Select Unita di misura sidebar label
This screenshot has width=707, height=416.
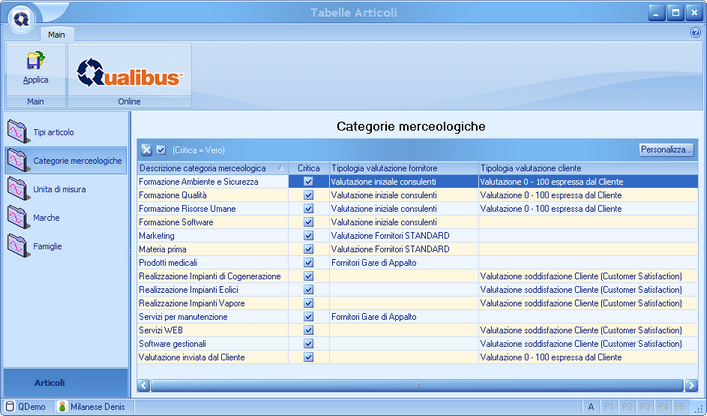pos(60,189)
